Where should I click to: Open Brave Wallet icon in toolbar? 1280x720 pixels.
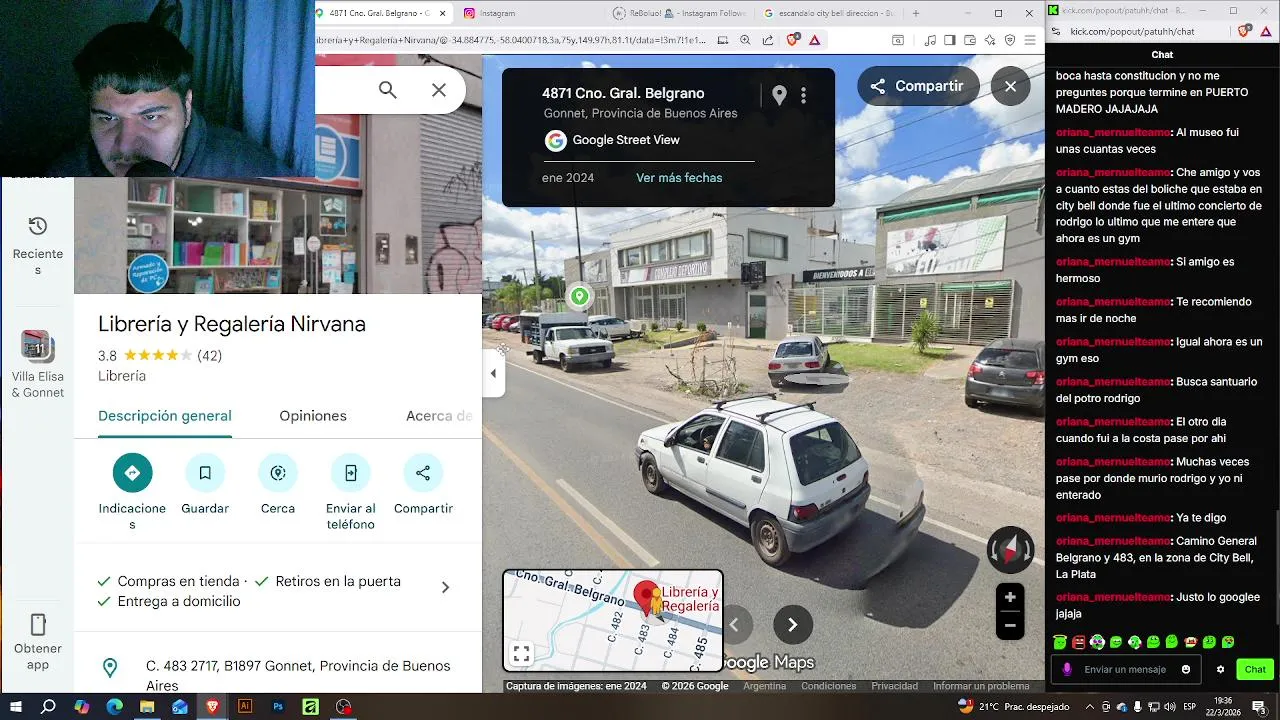tap(970, 40)
